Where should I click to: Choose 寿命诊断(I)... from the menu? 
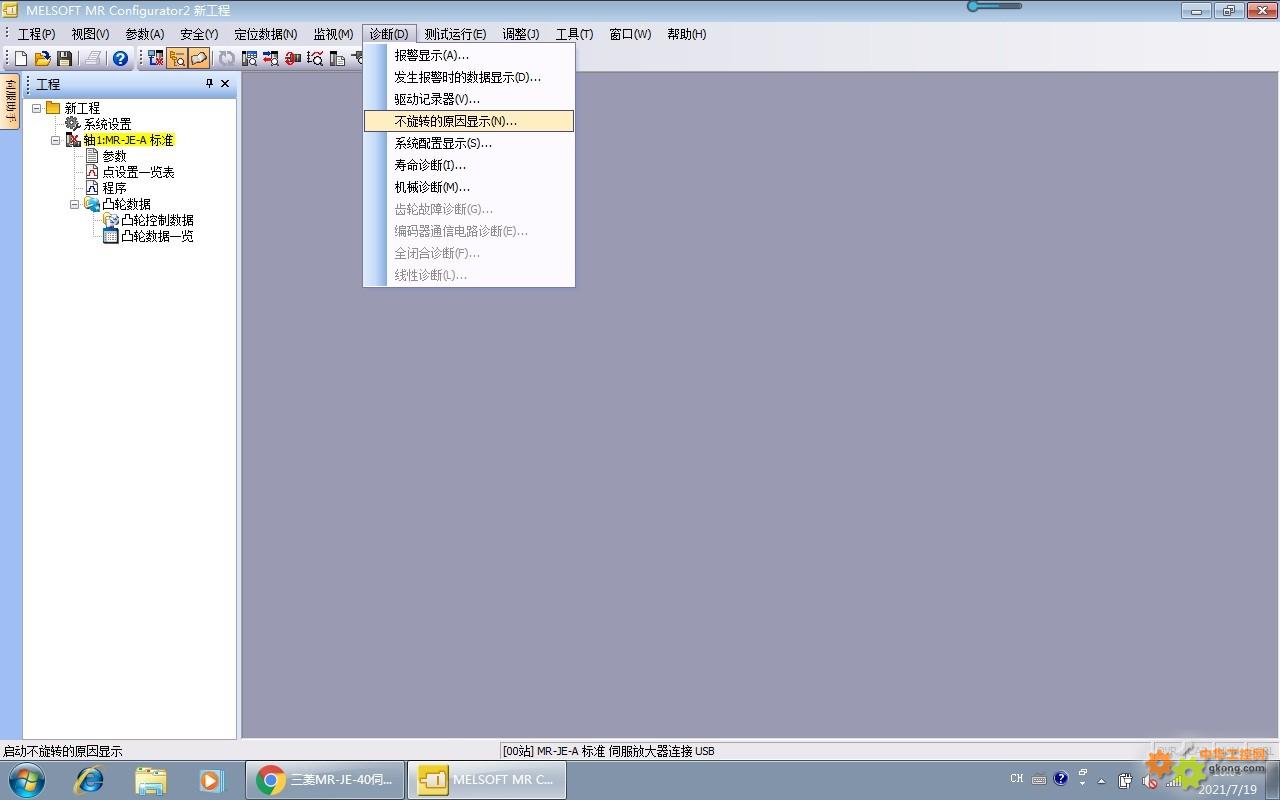tap(469, 165)
